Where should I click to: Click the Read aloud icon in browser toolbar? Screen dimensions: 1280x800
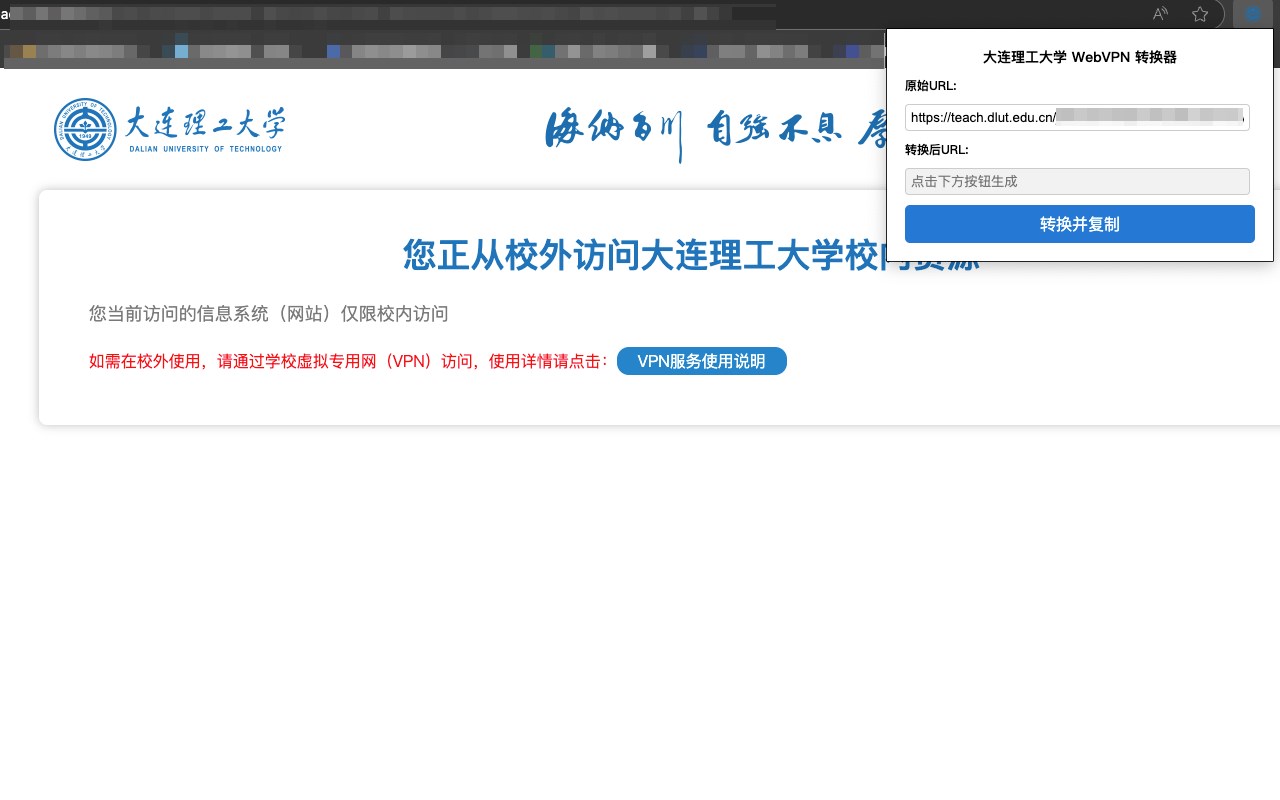(x=1160, y=14)
